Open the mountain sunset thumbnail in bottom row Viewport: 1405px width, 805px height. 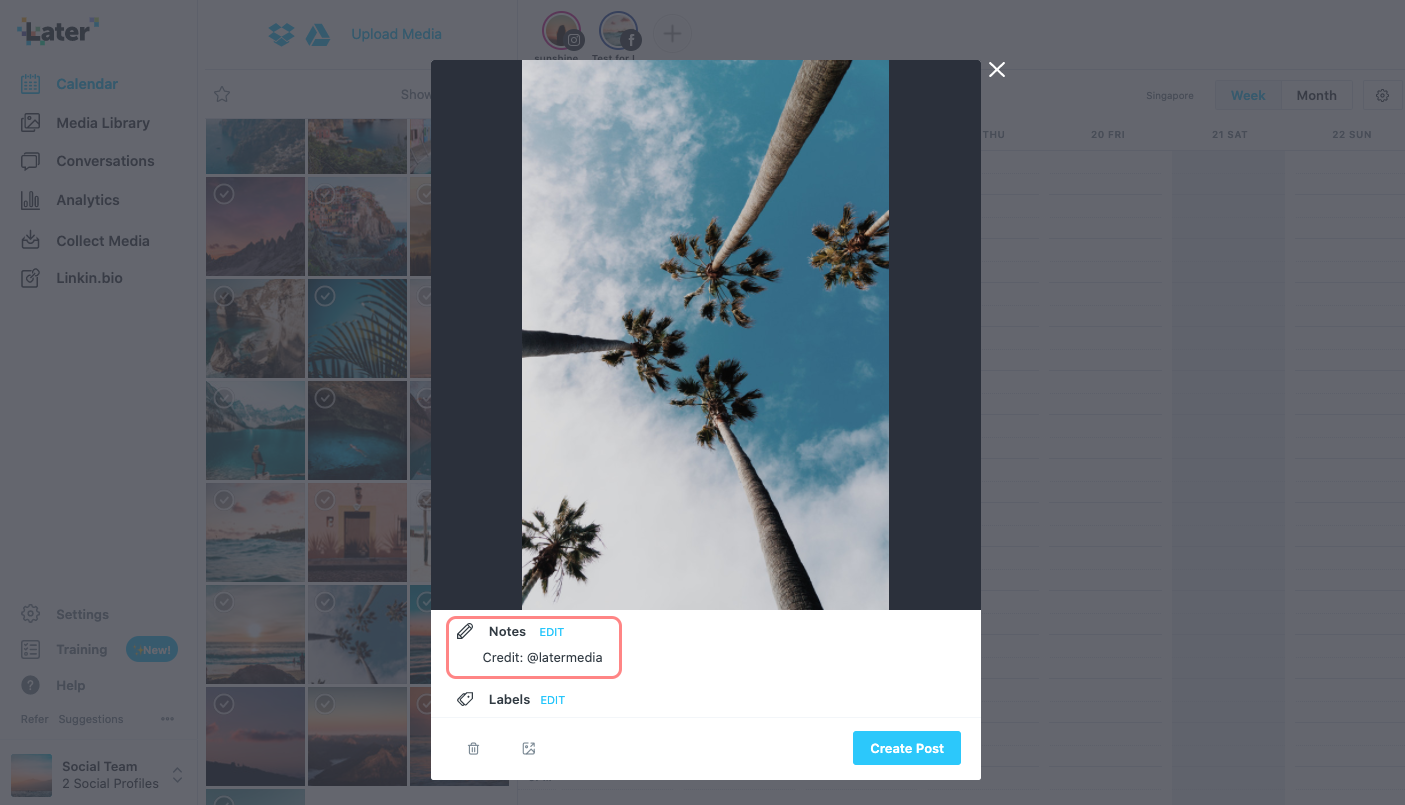357,736
